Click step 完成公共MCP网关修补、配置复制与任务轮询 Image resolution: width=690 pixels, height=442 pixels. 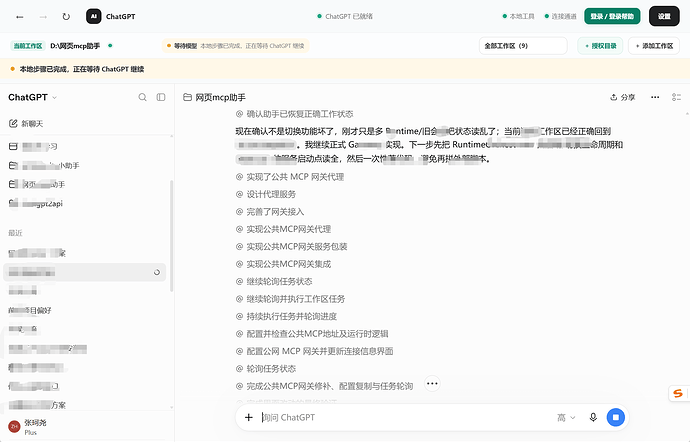click(324, 386)
